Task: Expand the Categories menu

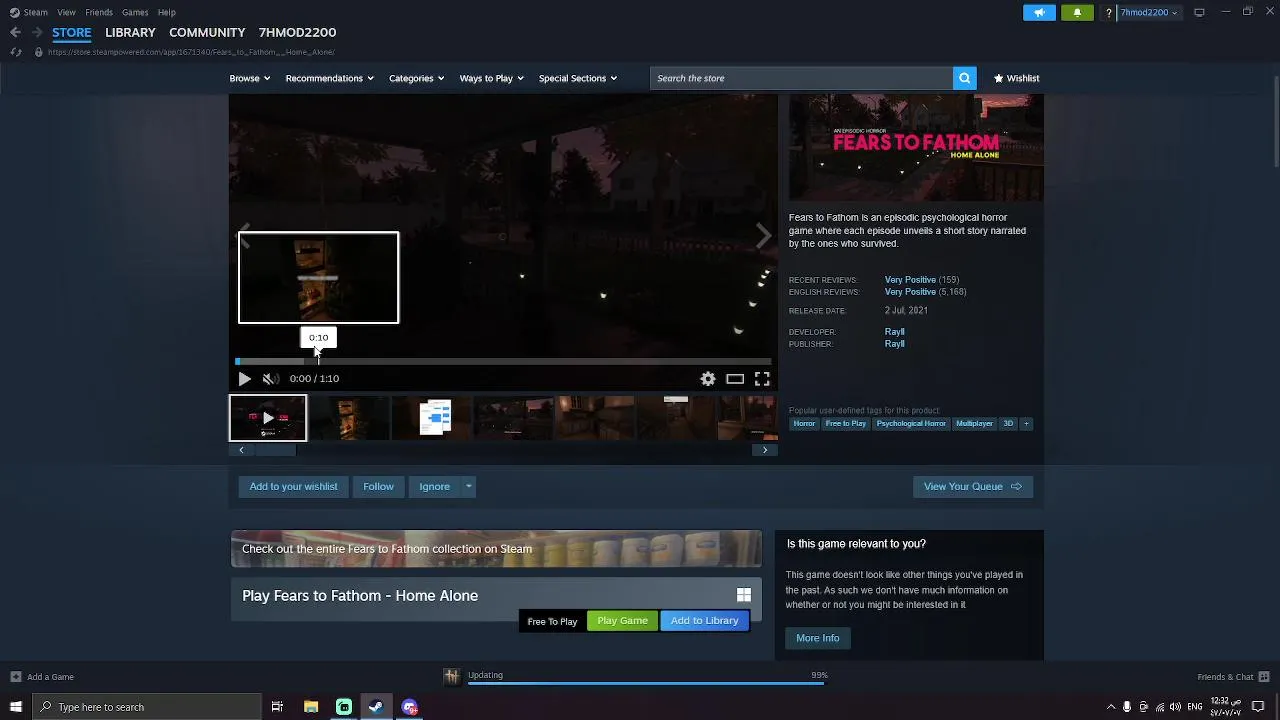Action: click(416, 78)
